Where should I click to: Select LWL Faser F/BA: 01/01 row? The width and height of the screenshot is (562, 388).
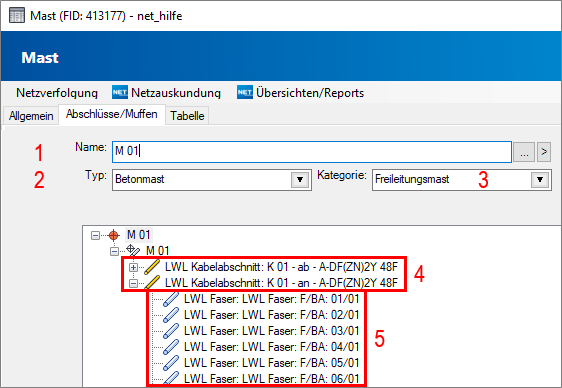[271, 299]
